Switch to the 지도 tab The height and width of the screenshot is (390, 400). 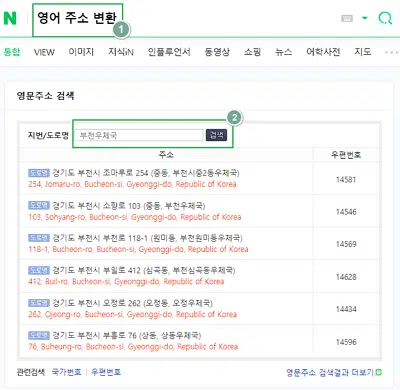(x=363, y=52)
